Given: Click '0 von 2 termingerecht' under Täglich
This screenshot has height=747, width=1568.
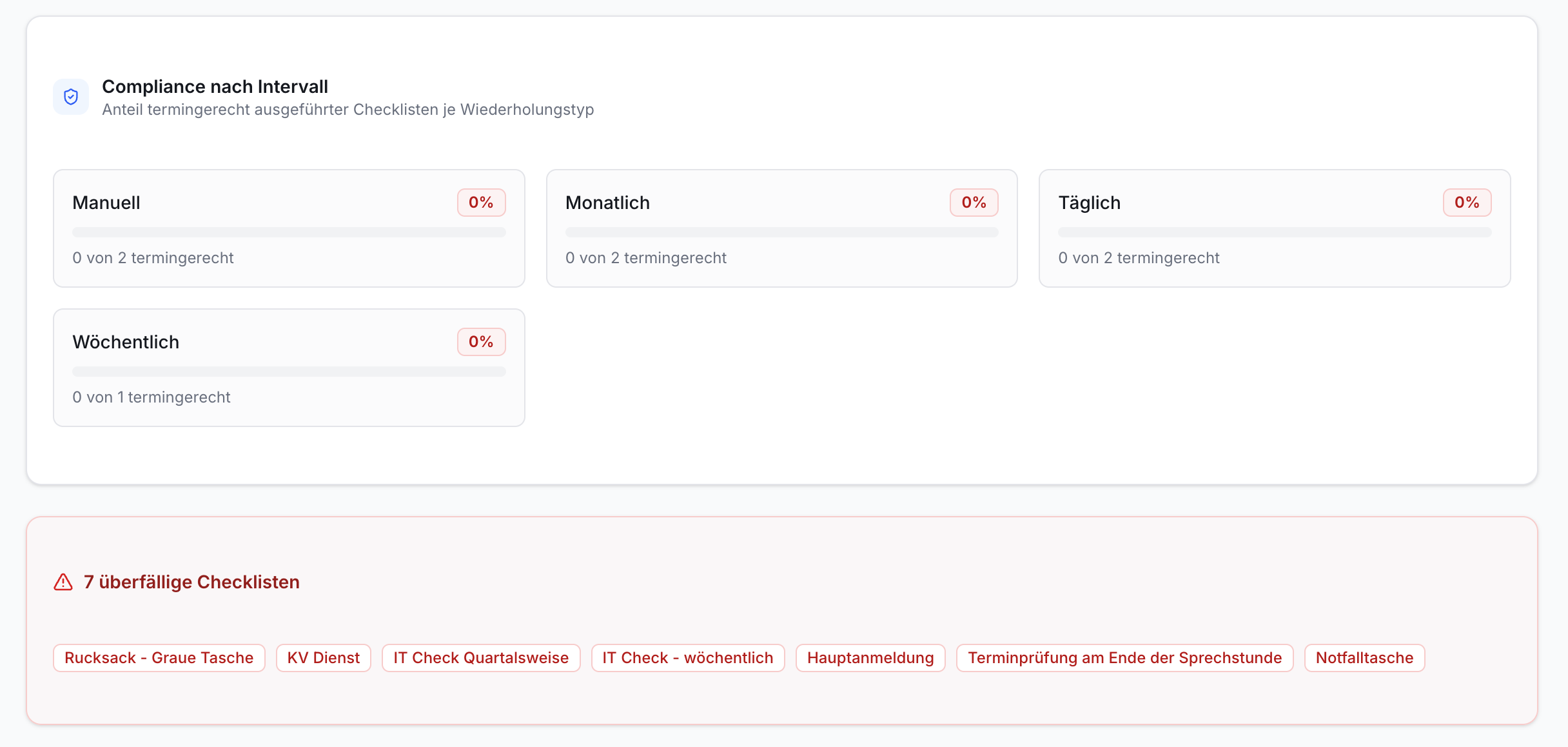Looking at the screenshot, I should click(x=1139, y=258).
